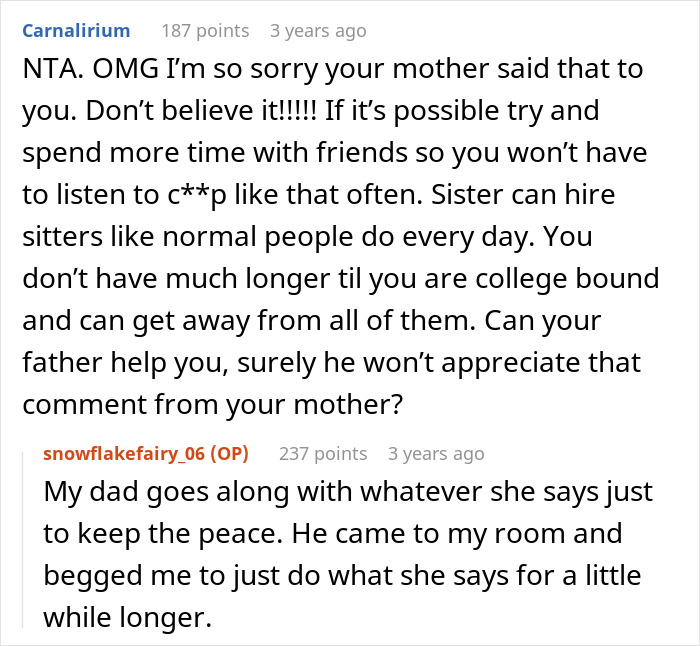
Task: Open Carnalirium's user profile
Action: [x=76, y=30]
